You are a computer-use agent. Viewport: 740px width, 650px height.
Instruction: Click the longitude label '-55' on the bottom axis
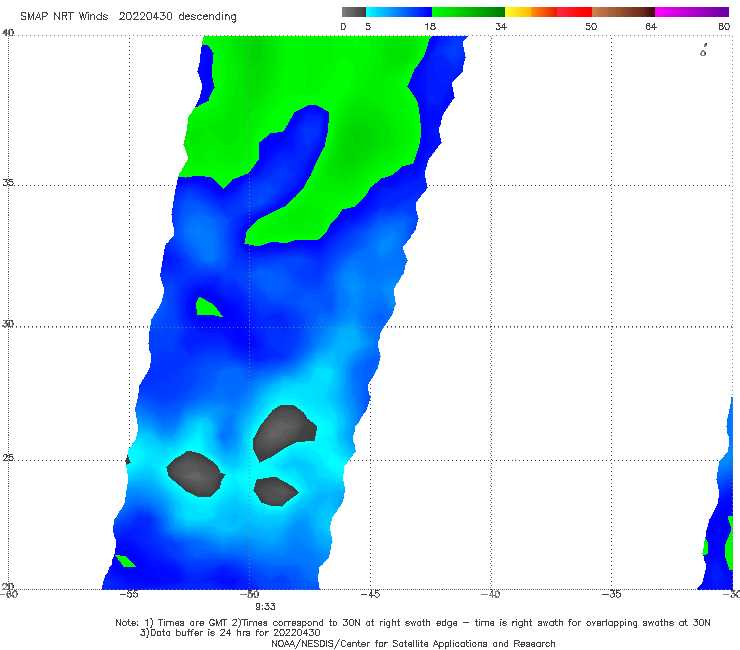tap(129, 594)
